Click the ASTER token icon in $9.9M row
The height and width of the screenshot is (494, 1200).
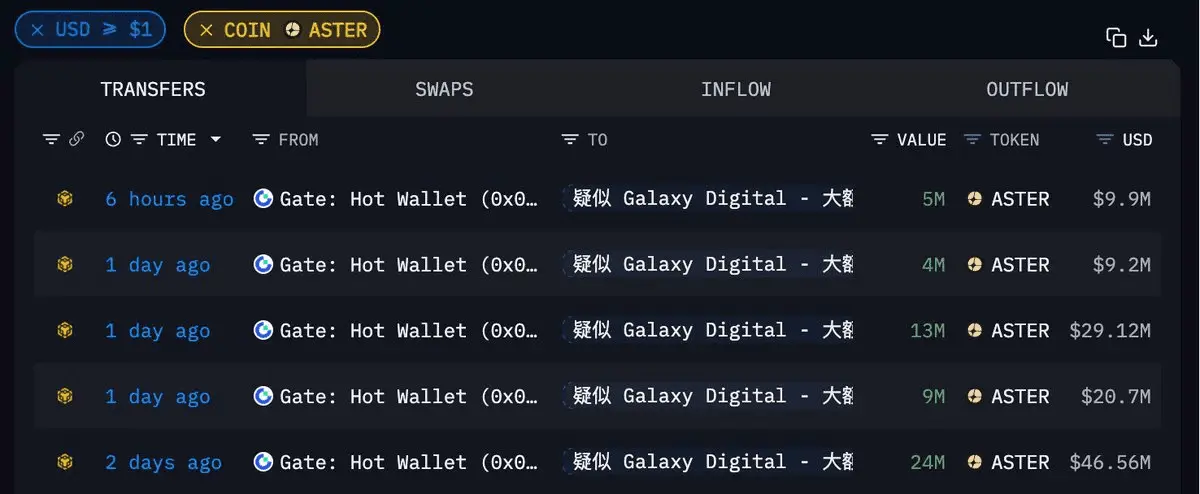pyautogui.click(x=975, y=199)
